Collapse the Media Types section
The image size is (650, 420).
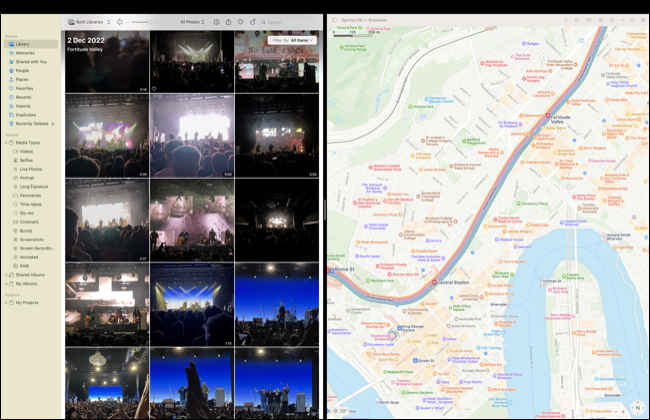pyautogui.click(x=7, y=142)
